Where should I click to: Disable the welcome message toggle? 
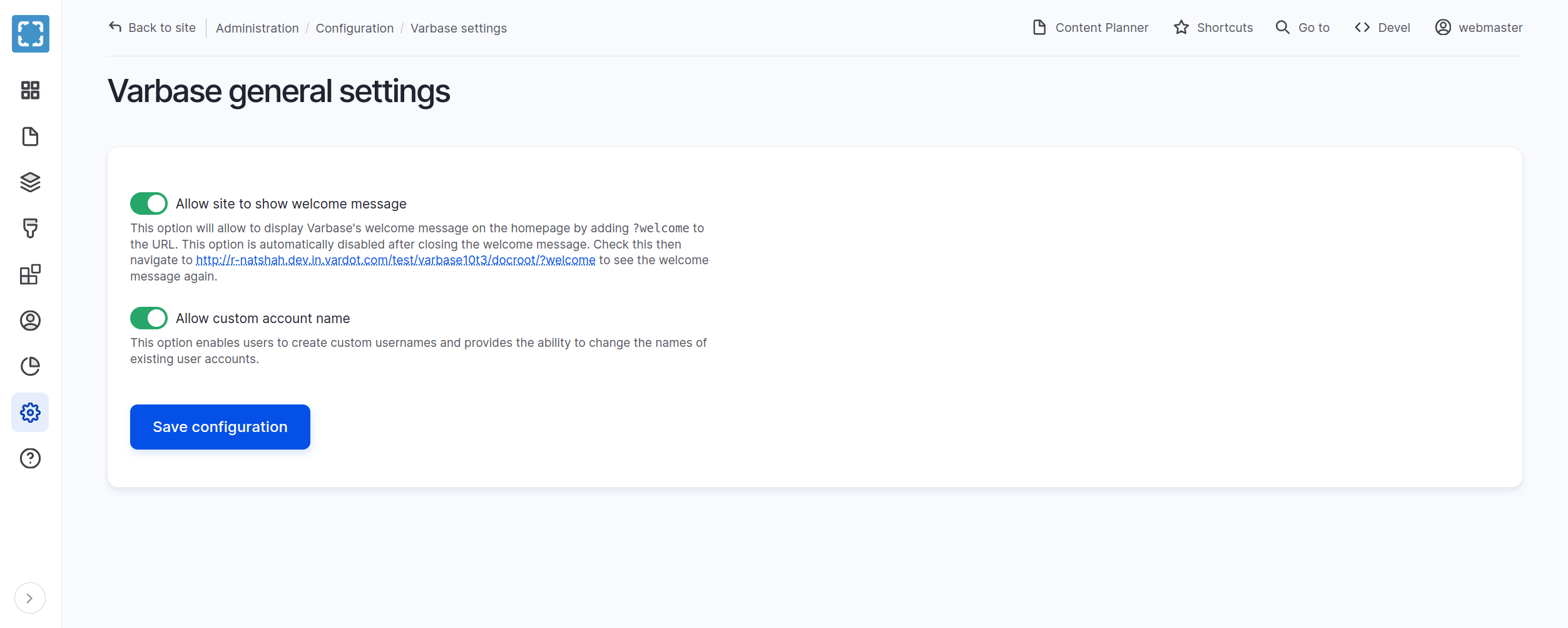click(x=149, y=203)
